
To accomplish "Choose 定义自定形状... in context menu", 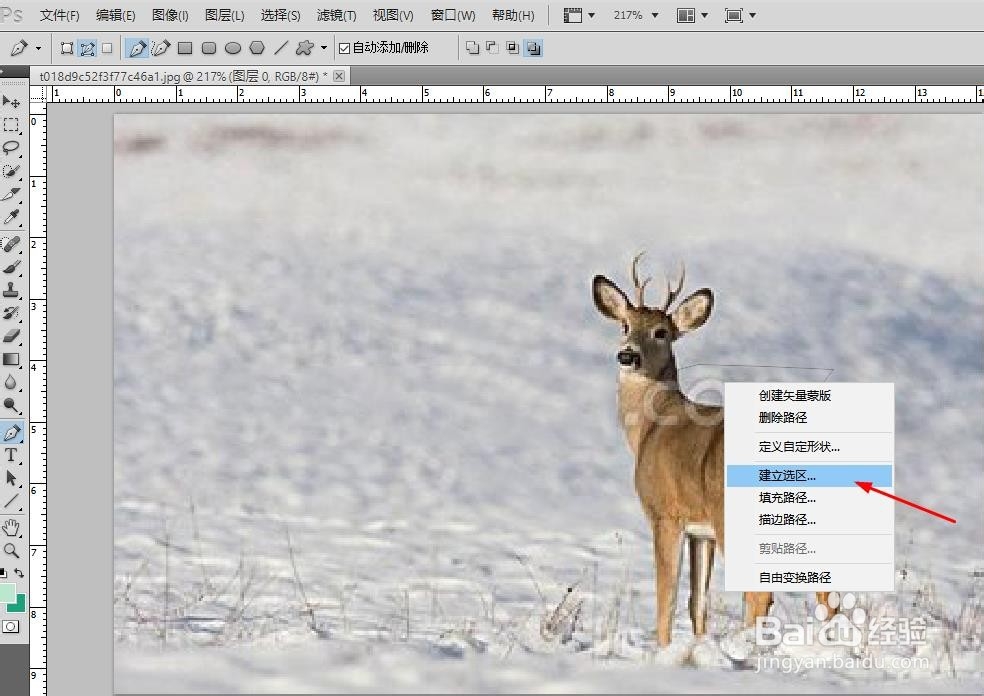I will tap(809, 447).
